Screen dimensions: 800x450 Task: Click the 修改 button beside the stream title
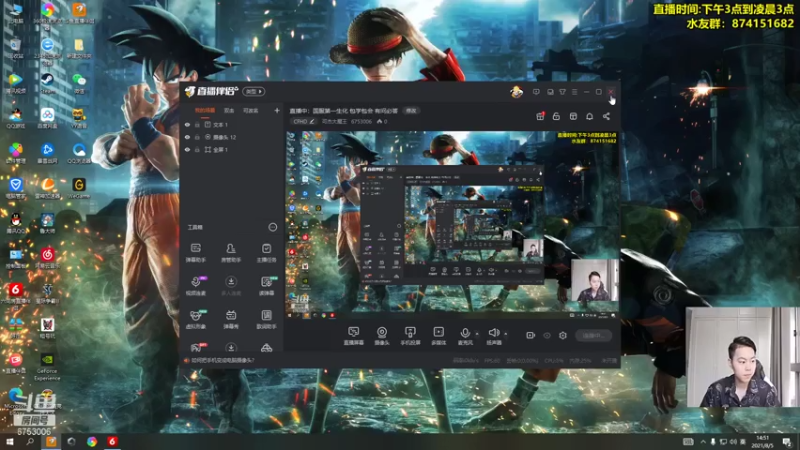coord(411,111)
